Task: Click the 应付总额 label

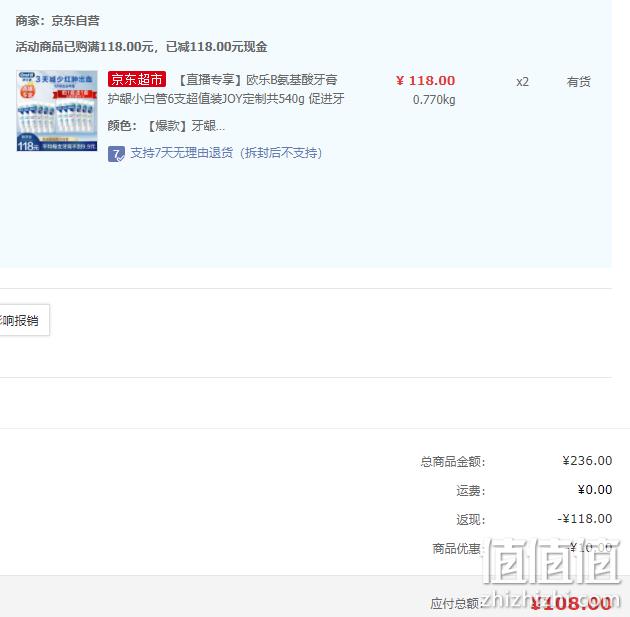Action: [x=456, y=603]
